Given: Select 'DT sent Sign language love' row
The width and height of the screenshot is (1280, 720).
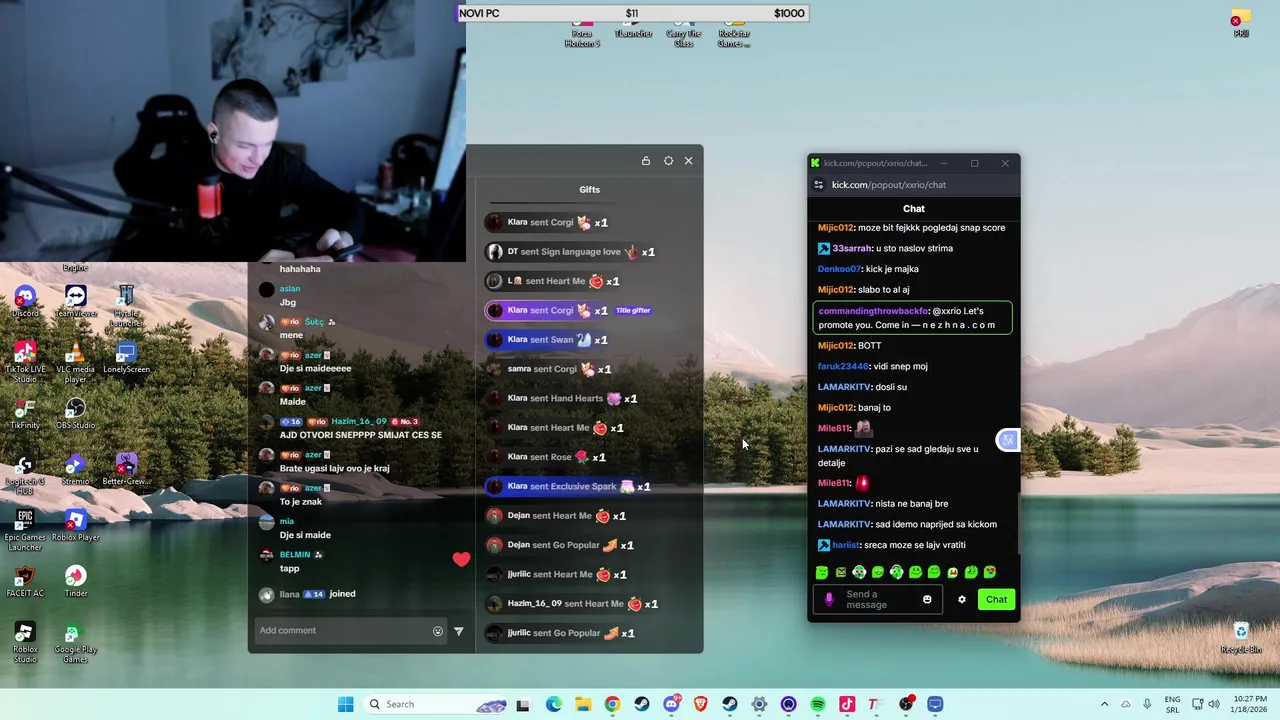Looking at the screenshot, I should click(x=570, y=252).
